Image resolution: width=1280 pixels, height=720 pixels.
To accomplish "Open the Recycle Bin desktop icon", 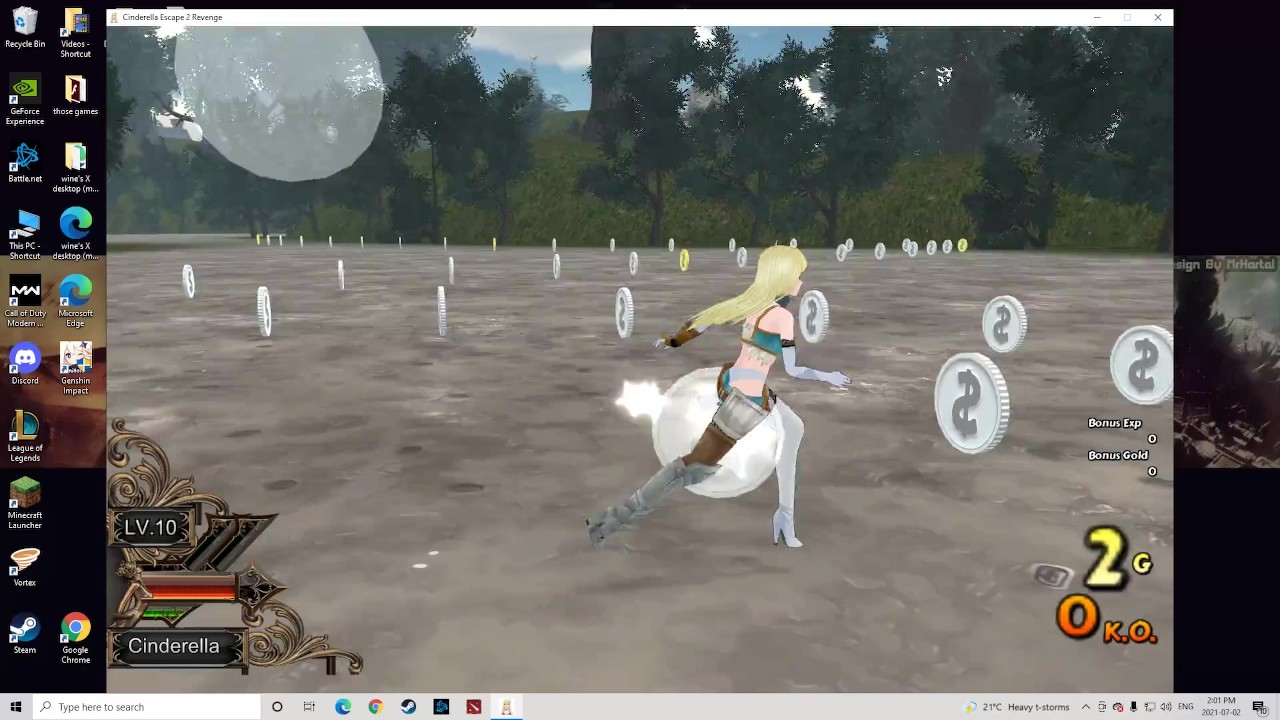I will pyautogui.click(x=25, y=28).
